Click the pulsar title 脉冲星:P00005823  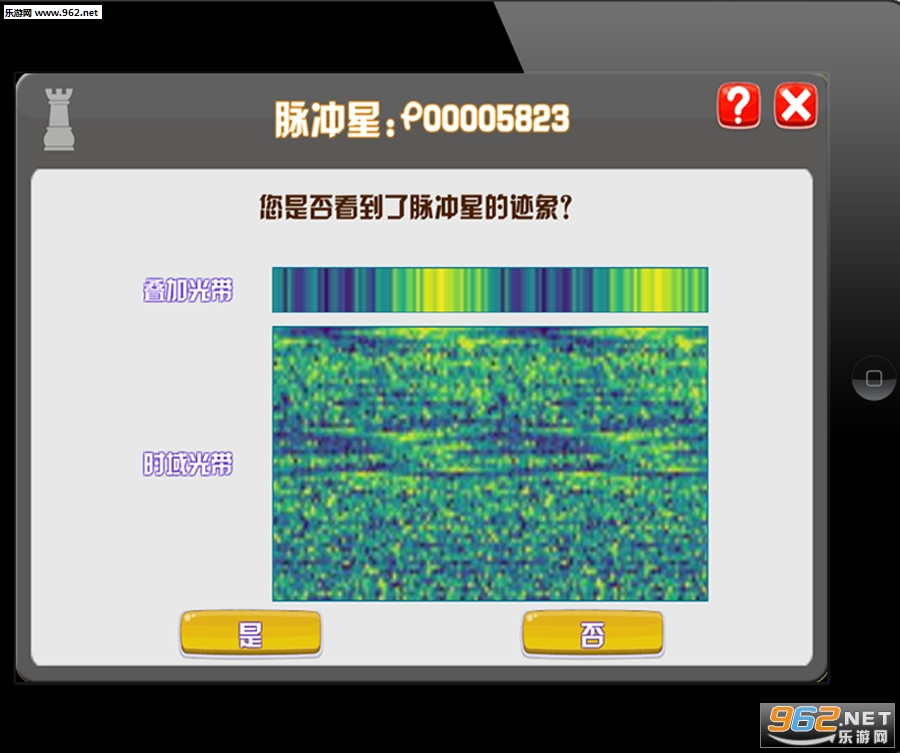click(422, 119)
